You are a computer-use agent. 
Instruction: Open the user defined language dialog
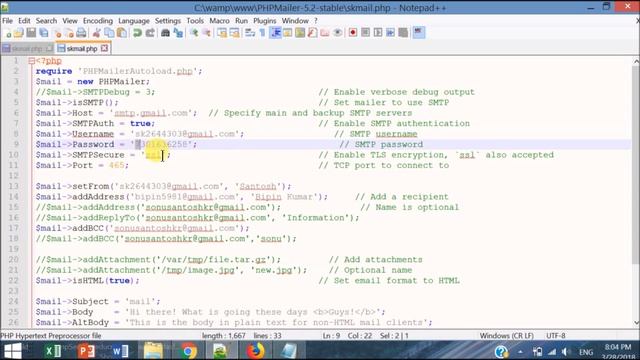point(288,33)
